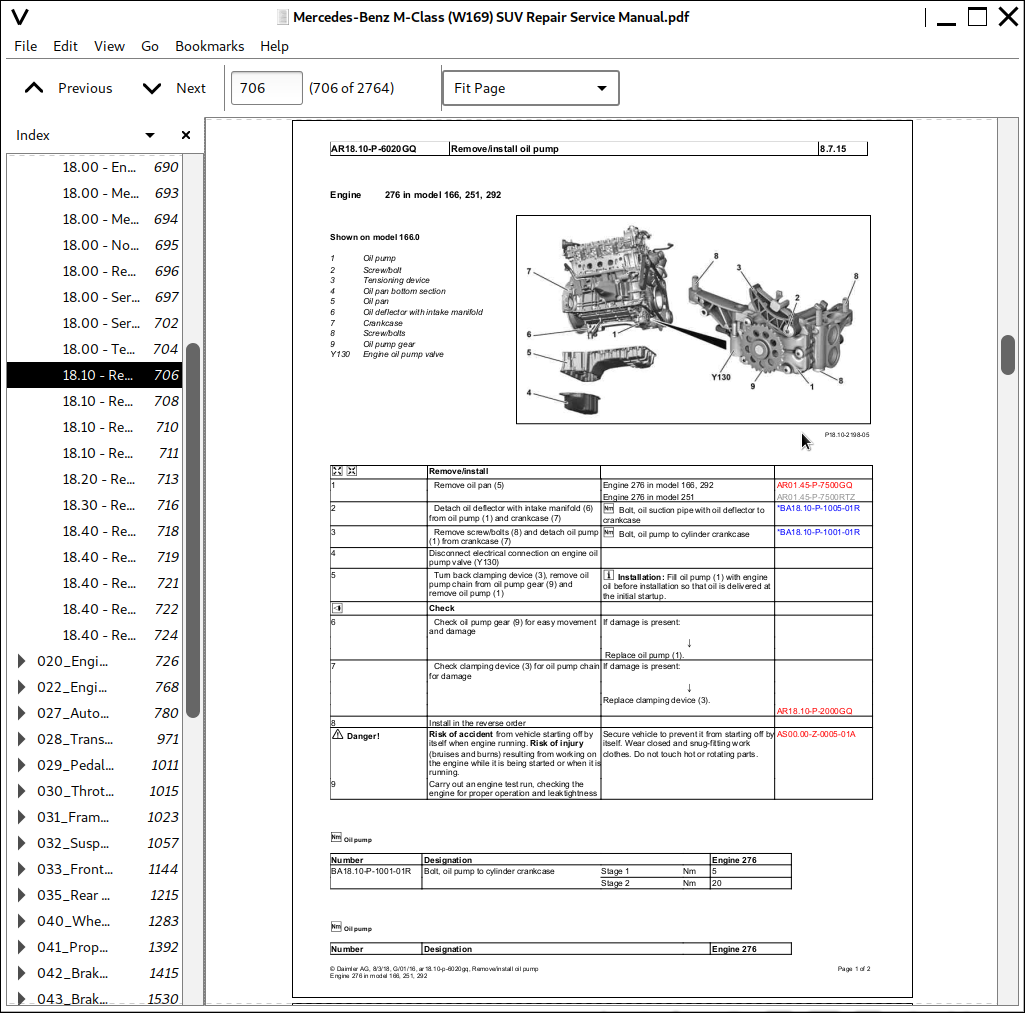Select index entry 18.20 - Re... page 713
Viewport: 1025px width, 1013px height.
pos(94,479)
